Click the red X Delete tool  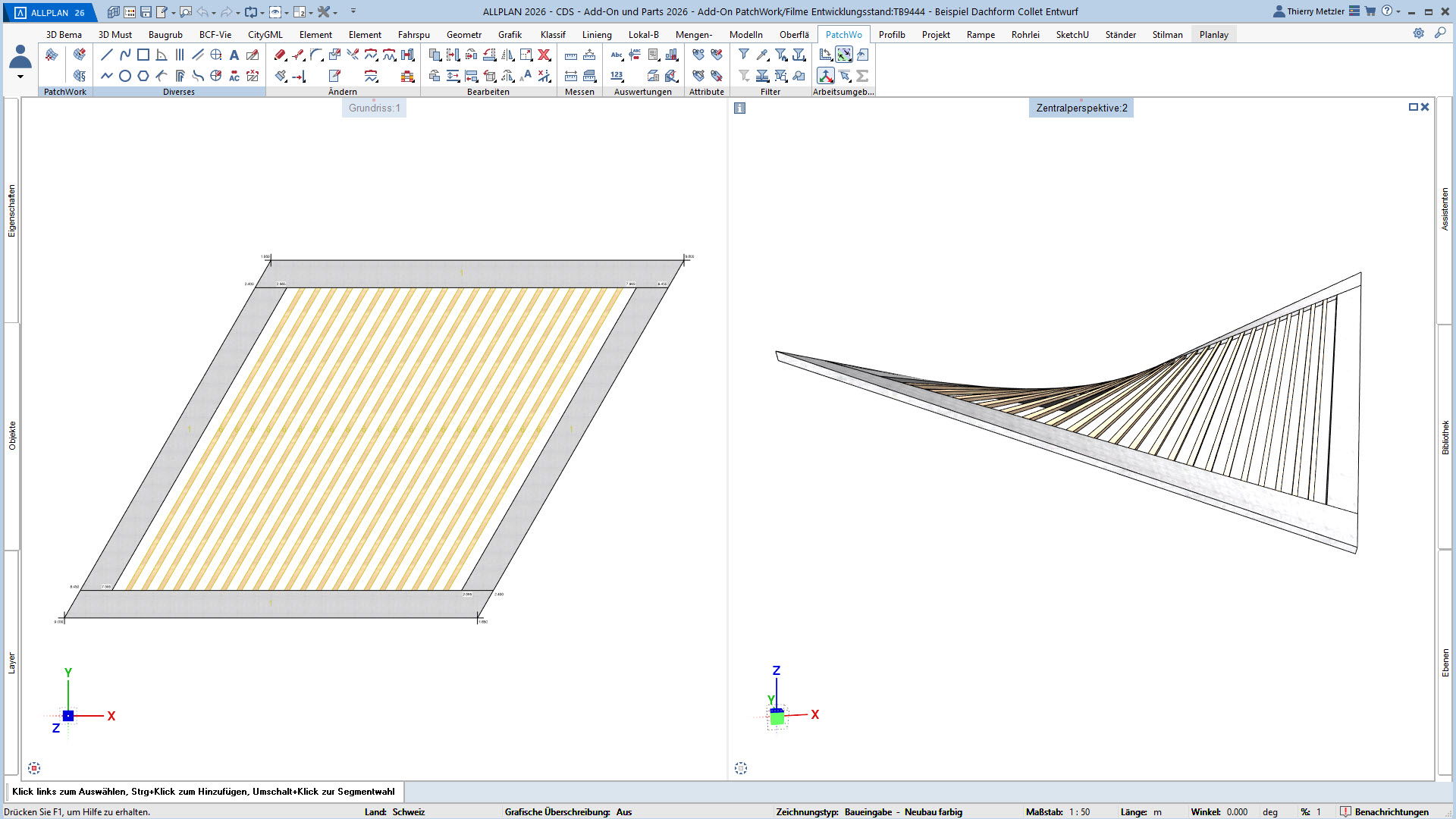pyautogui.click(x=544, y=55)
